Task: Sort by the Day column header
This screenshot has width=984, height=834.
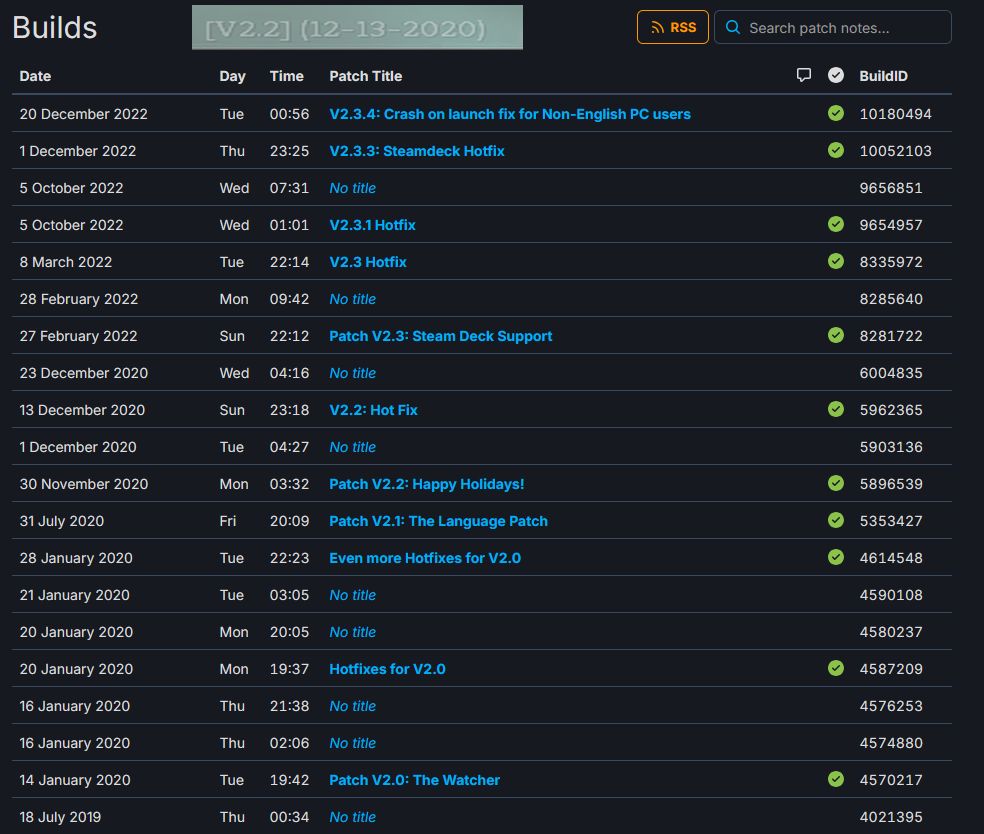Action: (x=232, y=76)
